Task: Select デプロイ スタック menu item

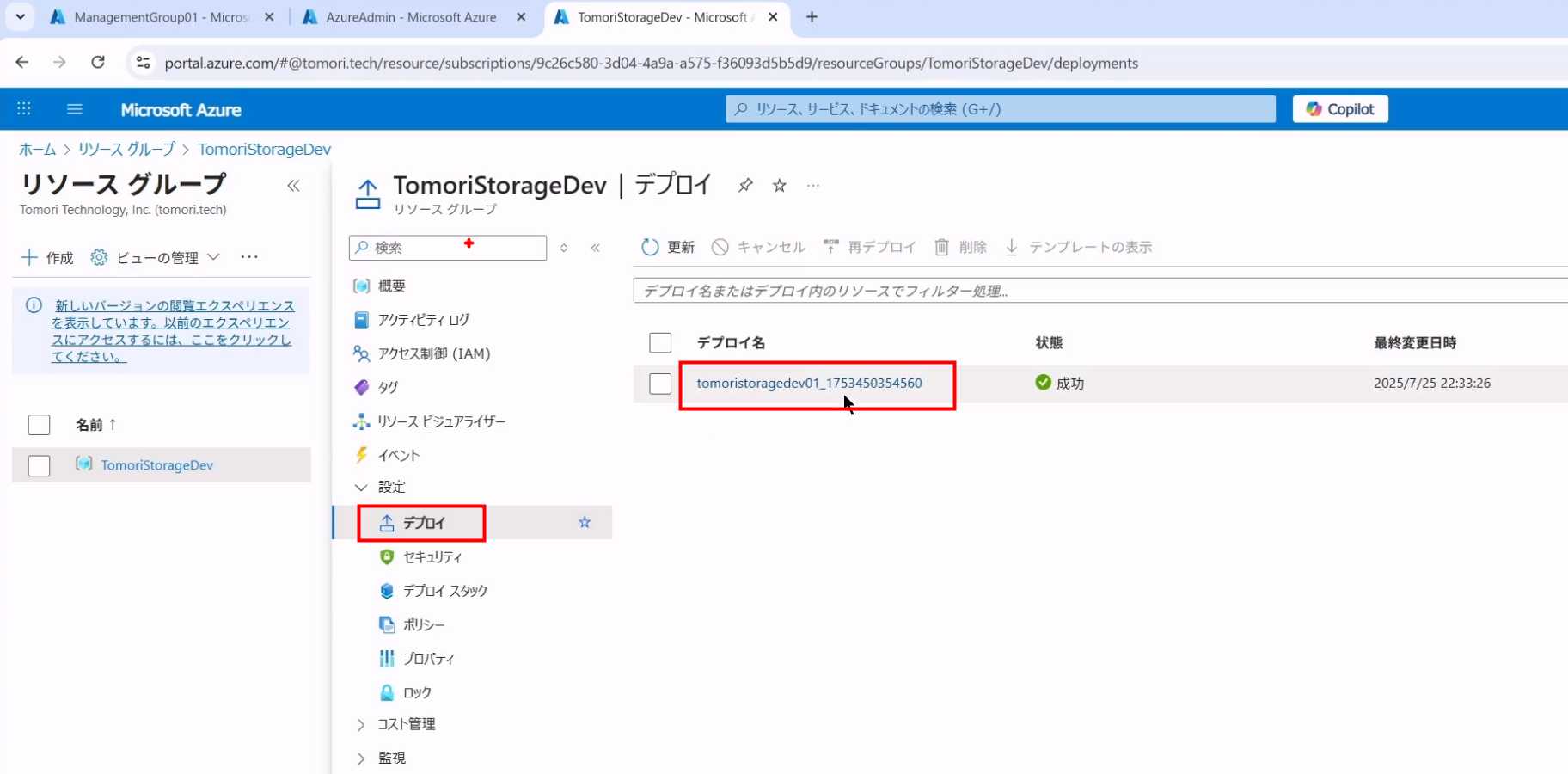Action: point(444,591)
